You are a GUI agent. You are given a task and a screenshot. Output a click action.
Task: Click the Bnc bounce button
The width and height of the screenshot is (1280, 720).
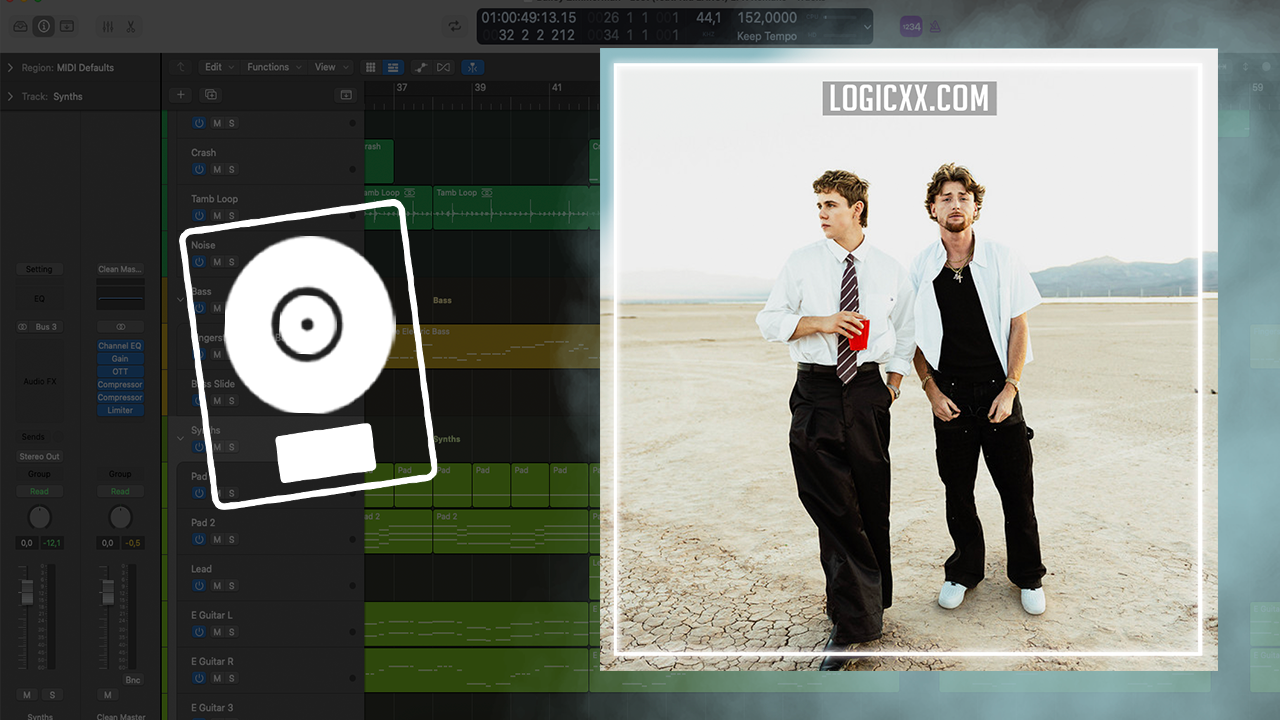(133, 680)
